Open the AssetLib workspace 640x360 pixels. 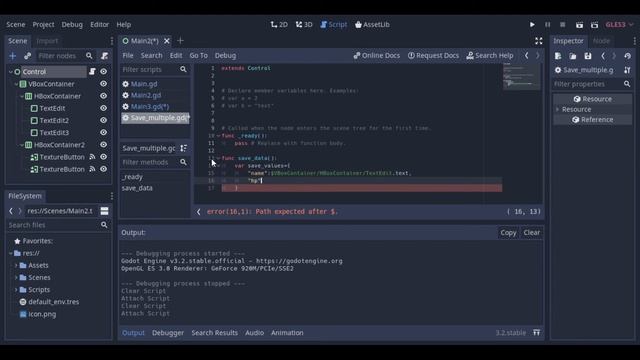[x=372, y=24]
